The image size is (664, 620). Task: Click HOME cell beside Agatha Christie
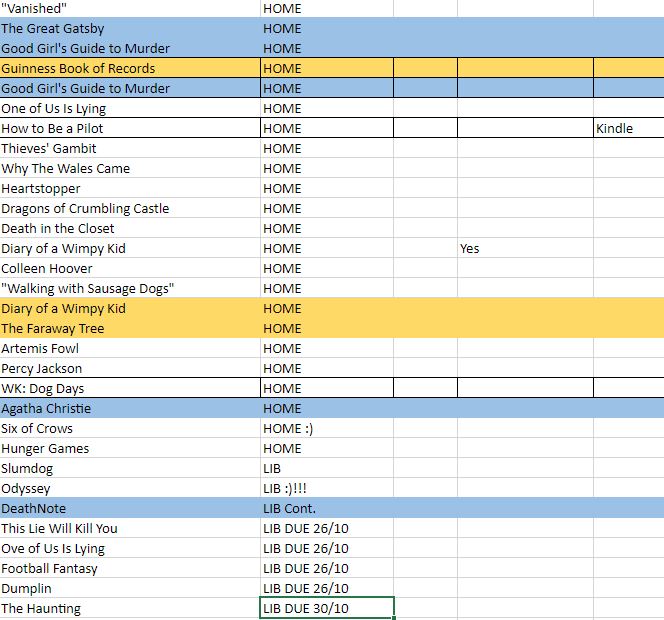pyautogui.click(x=327, y=408)
